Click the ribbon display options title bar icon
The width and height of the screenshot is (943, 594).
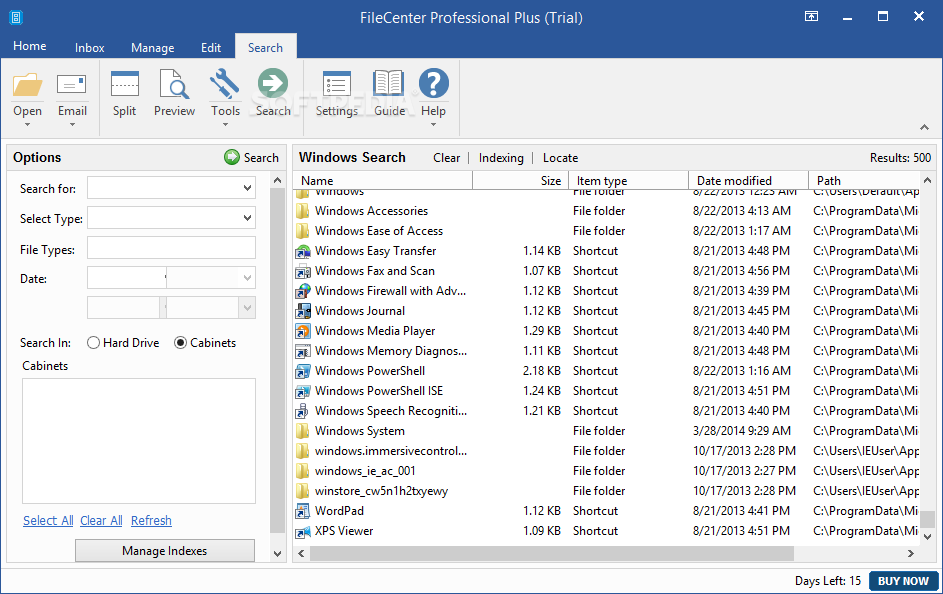(811, 17)
